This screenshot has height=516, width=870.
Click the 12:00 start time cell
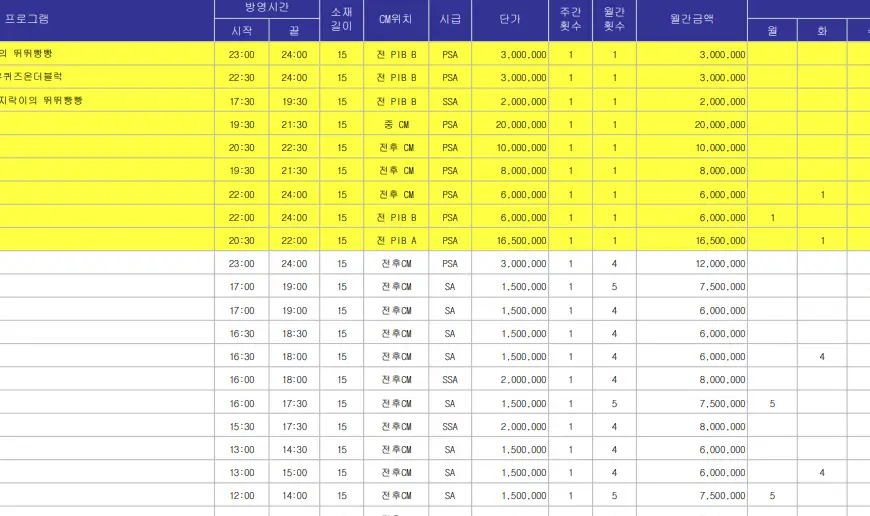coord(241,495)
